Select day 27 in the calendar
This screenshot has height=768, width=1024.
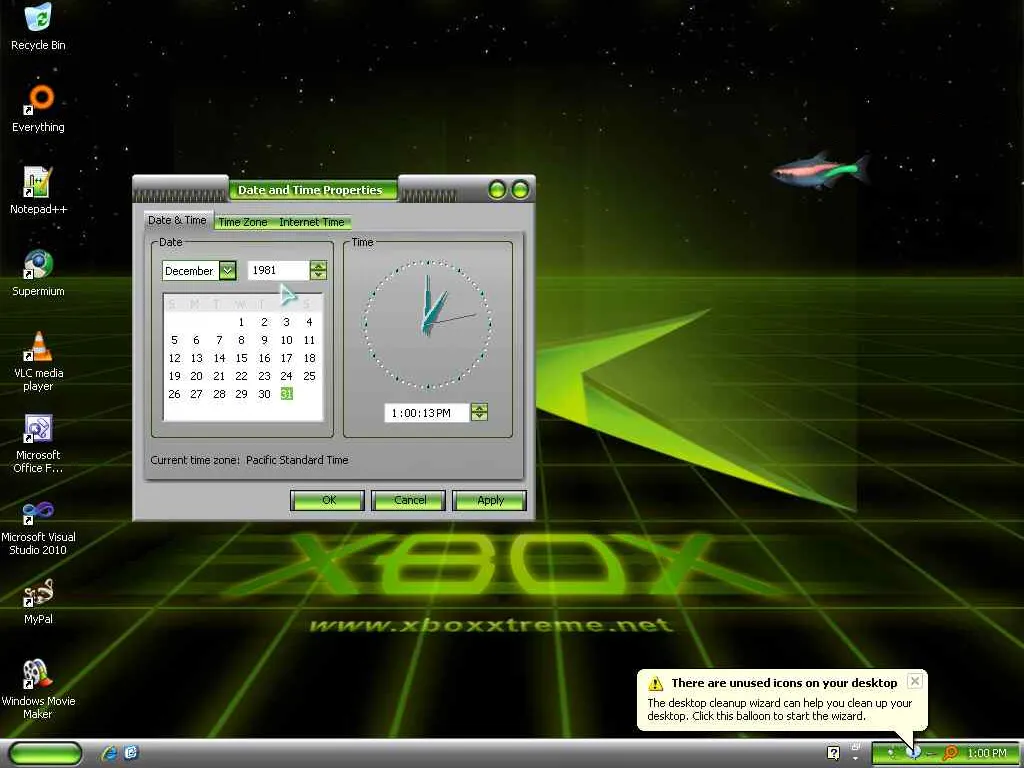point(197,394)
